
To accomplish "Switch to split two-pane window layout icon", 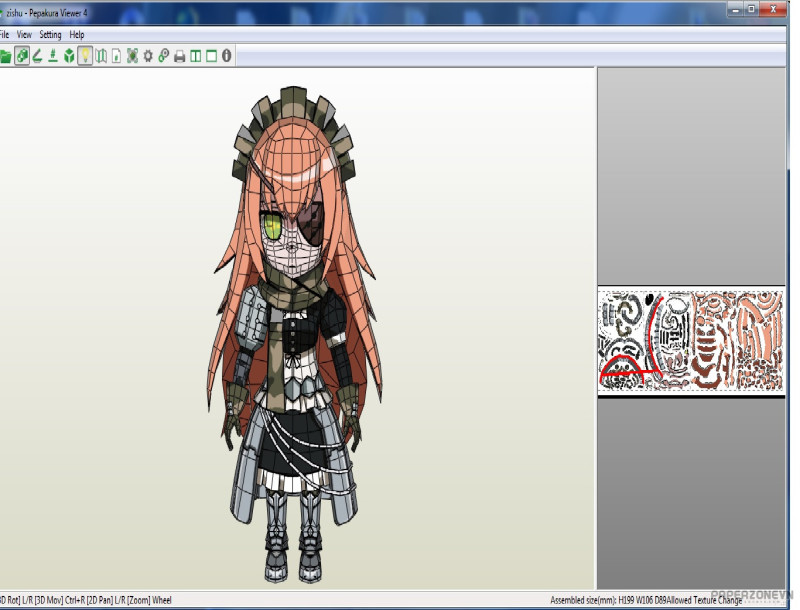I will [x=196, y=56].
